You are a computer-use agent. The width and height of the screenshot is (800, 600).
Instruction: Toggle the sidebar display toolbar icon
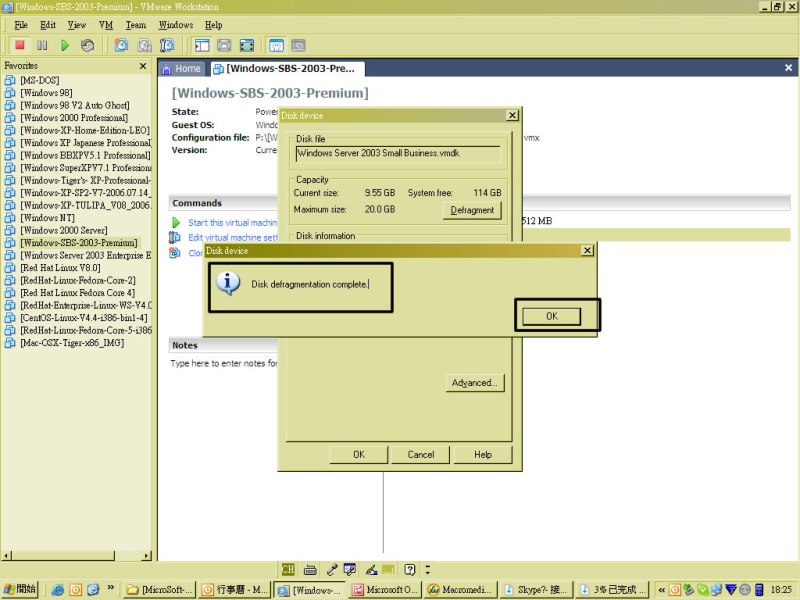point(202,45)
